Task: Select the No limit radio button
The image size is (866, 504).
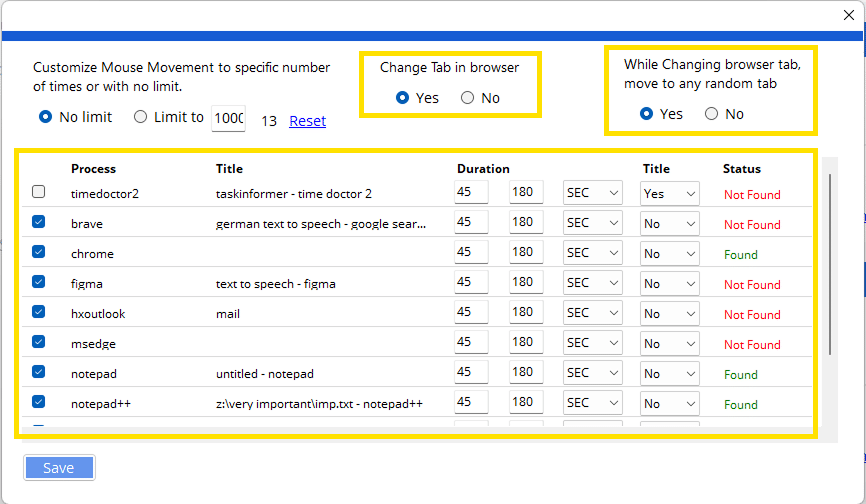Action: [45, 117]
